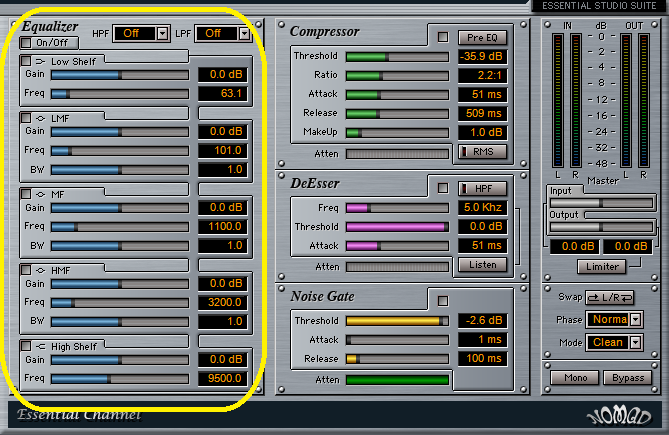This screenshot has height=435, width=669.
Task: Toggle the Compressor RMS button
Action: coord(483,151)
